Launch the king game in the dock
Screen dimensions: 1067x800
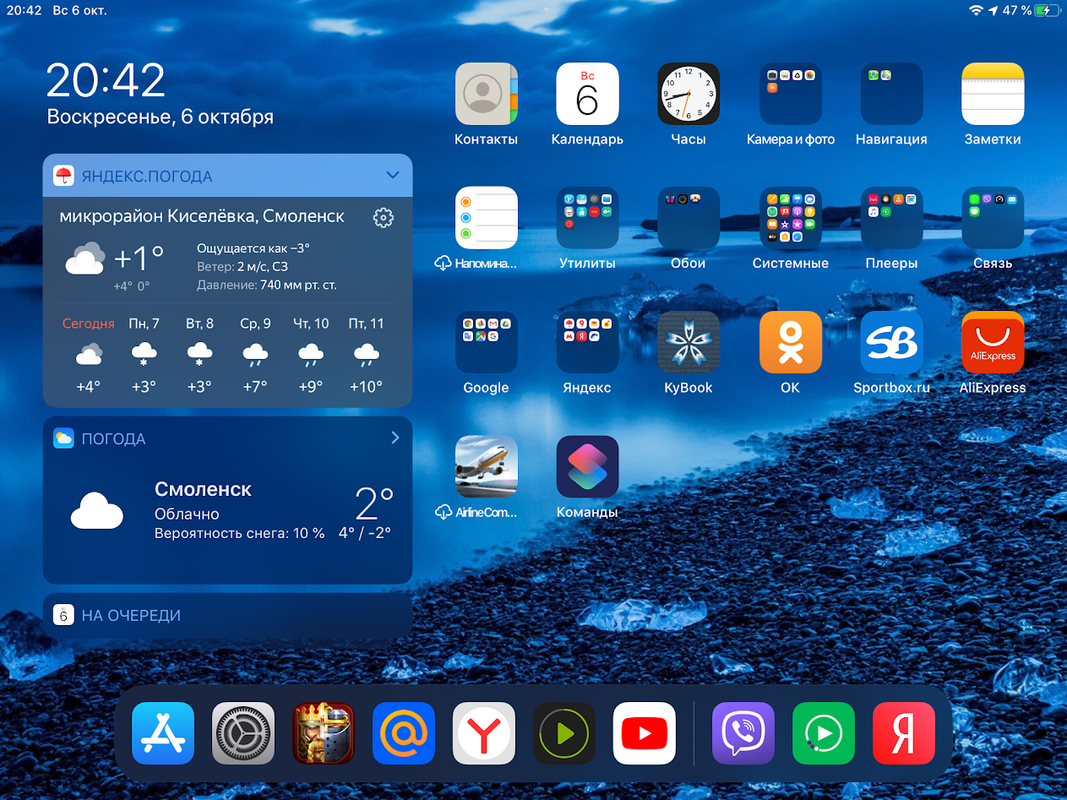point(323,733)
